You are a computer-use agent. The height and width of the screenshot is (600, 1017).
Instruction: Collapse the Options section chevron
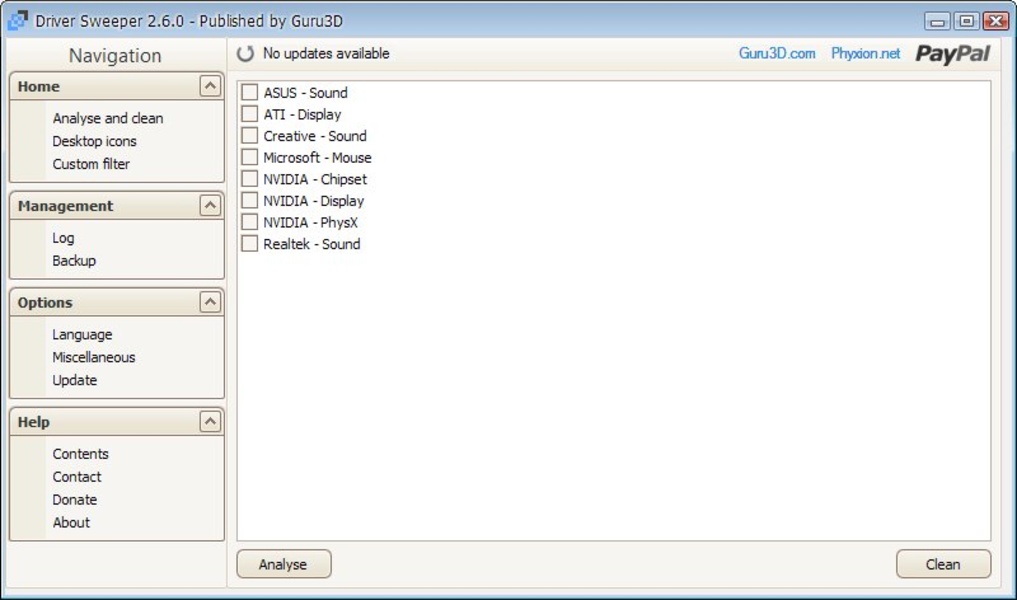(x=210, y=302)
